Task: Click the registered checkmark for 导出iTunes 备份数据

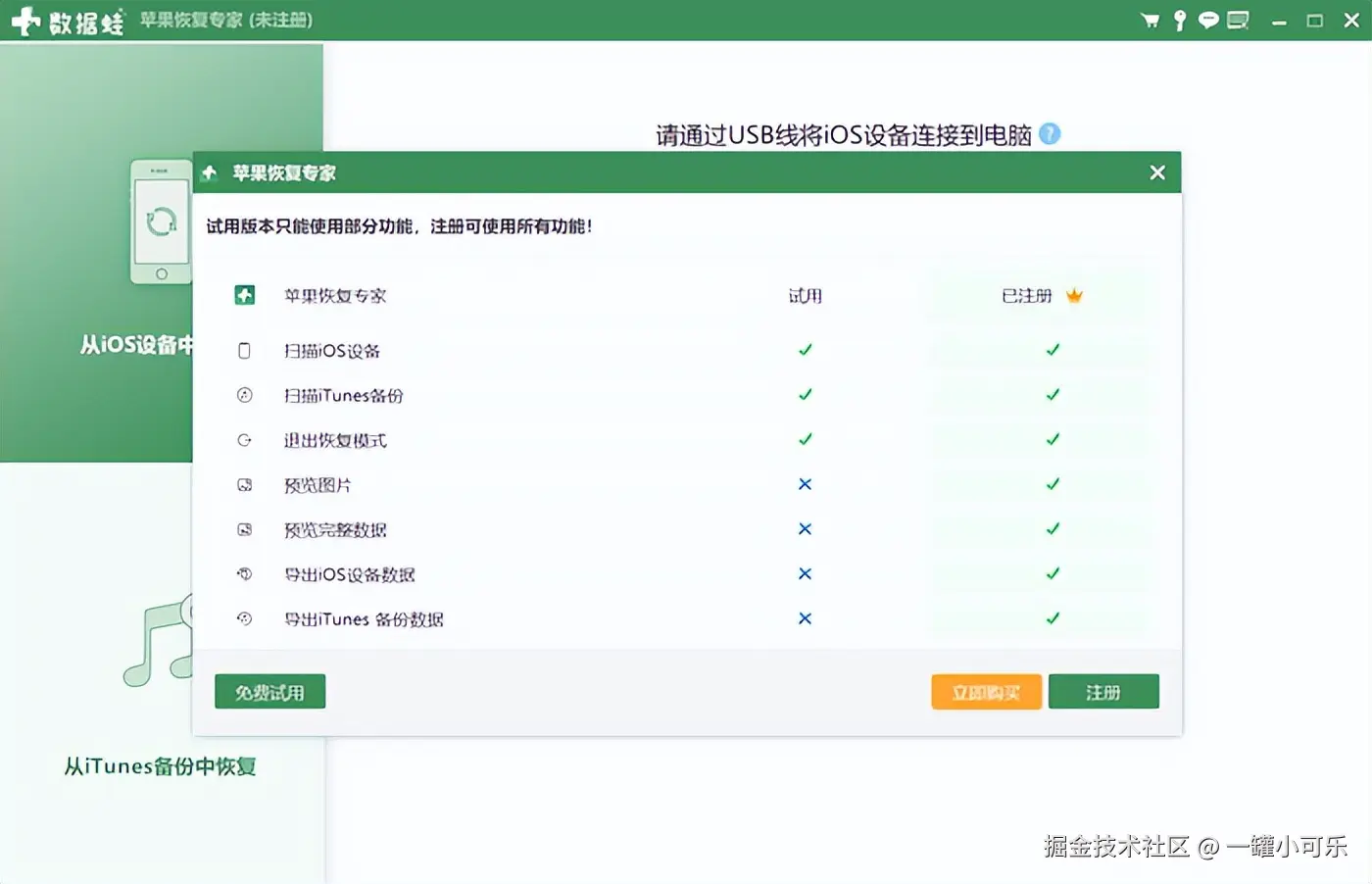Action: [1053, 618]
